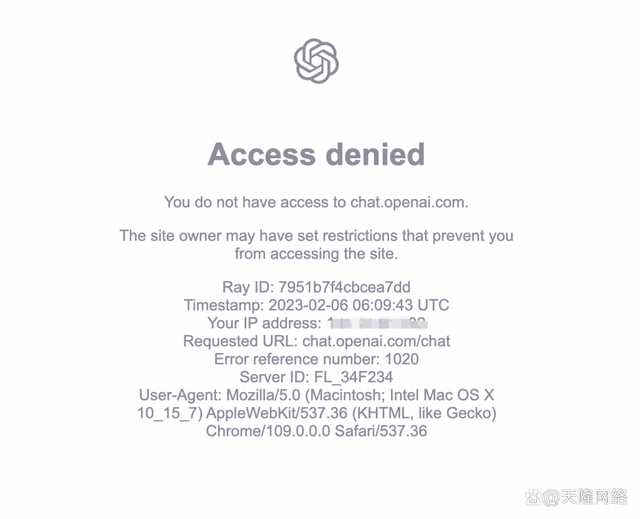The height and width of the screenshot is (519, 640).
Task: Click the paw icon in the watermark
Action: [533, 497]
